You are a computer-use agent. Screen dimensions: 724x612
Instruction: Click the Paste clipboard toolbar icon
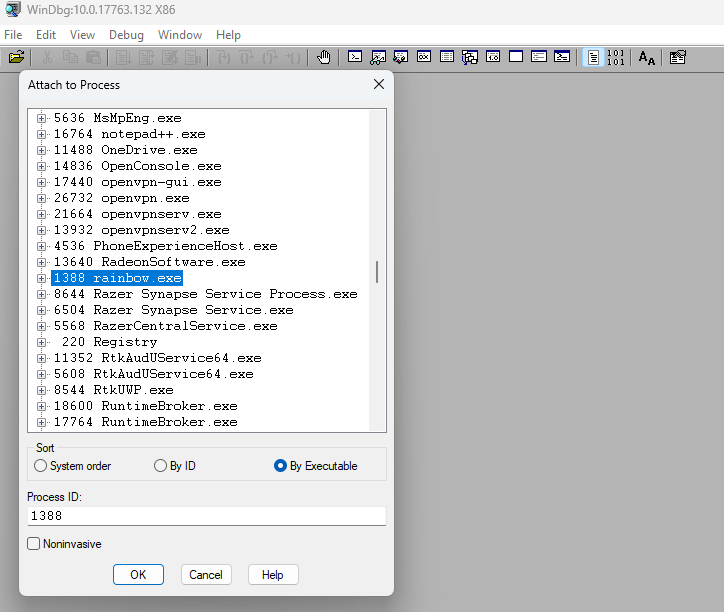[x=93, y=57]
